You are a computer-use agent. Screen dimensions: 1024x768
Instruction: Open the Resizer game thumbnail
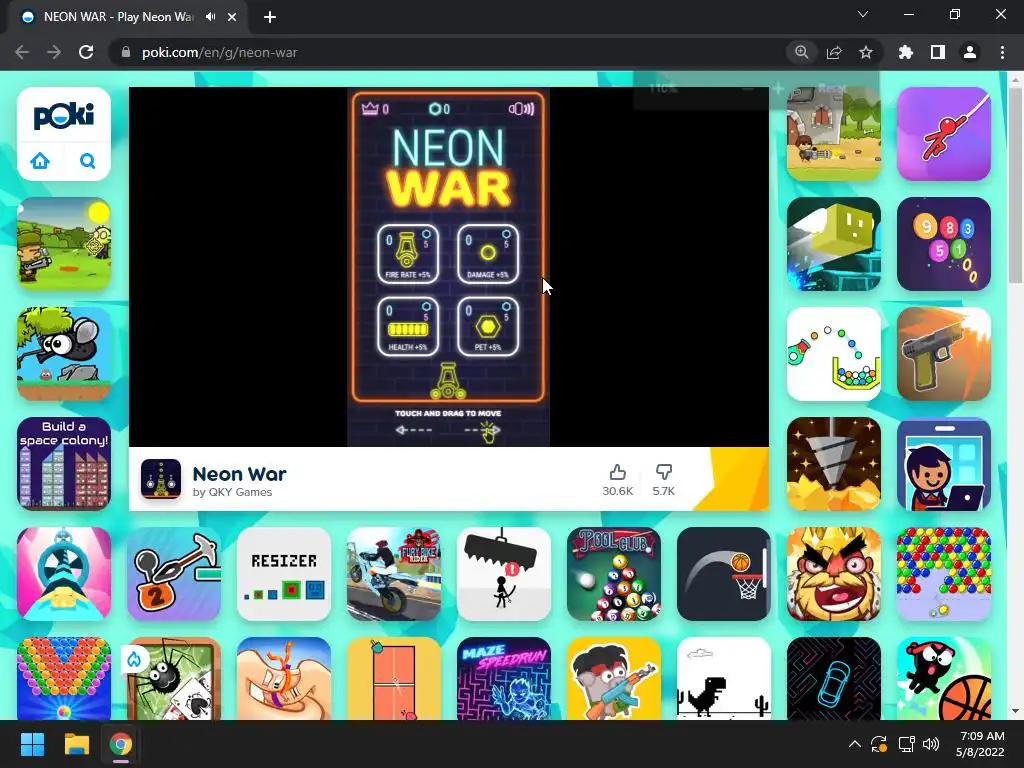284,574
